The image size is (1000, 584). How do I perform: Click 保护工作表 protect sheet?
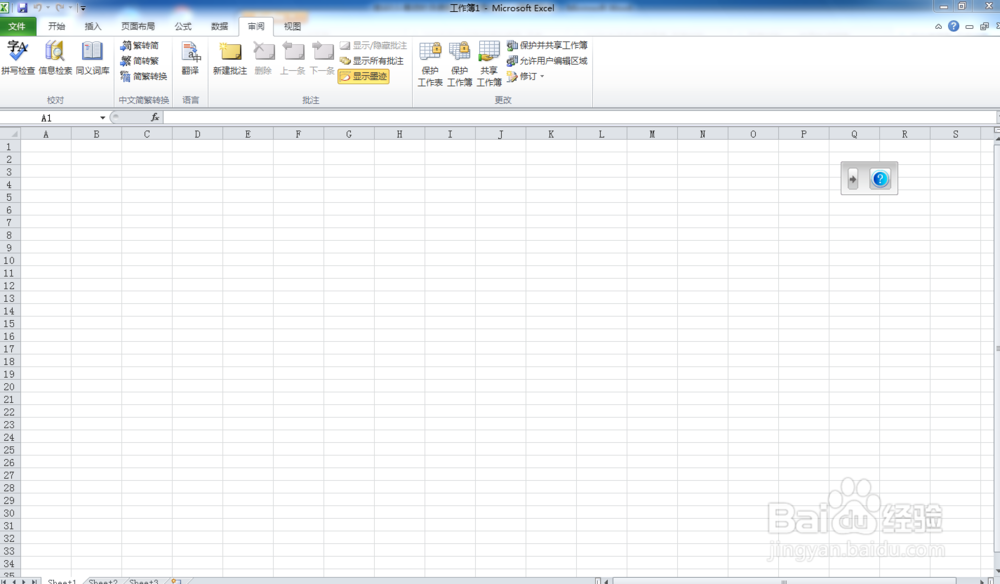pyautogui.click(x=430, y=63)
